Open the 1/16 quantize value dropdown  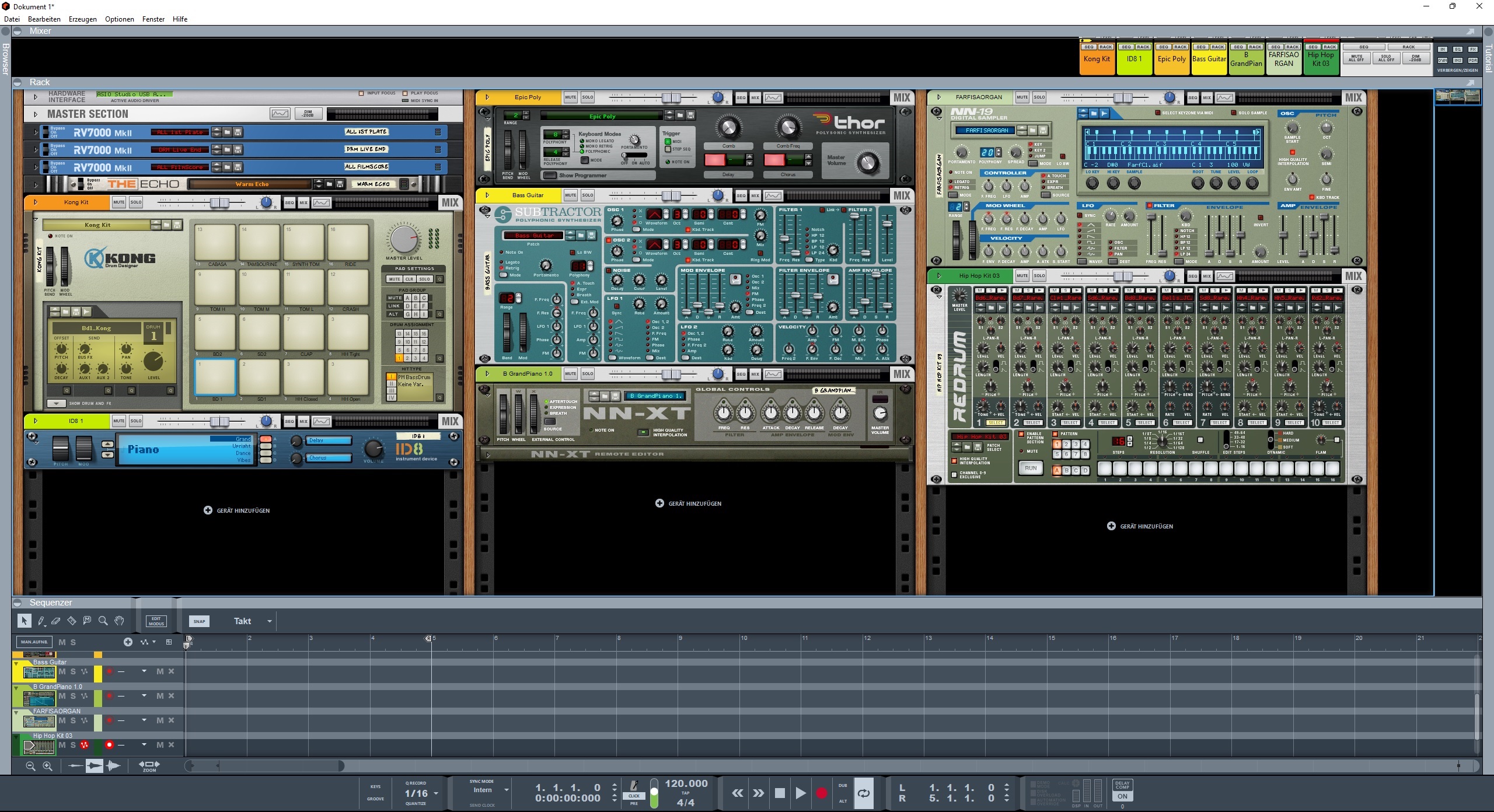(x=436, y=793)
